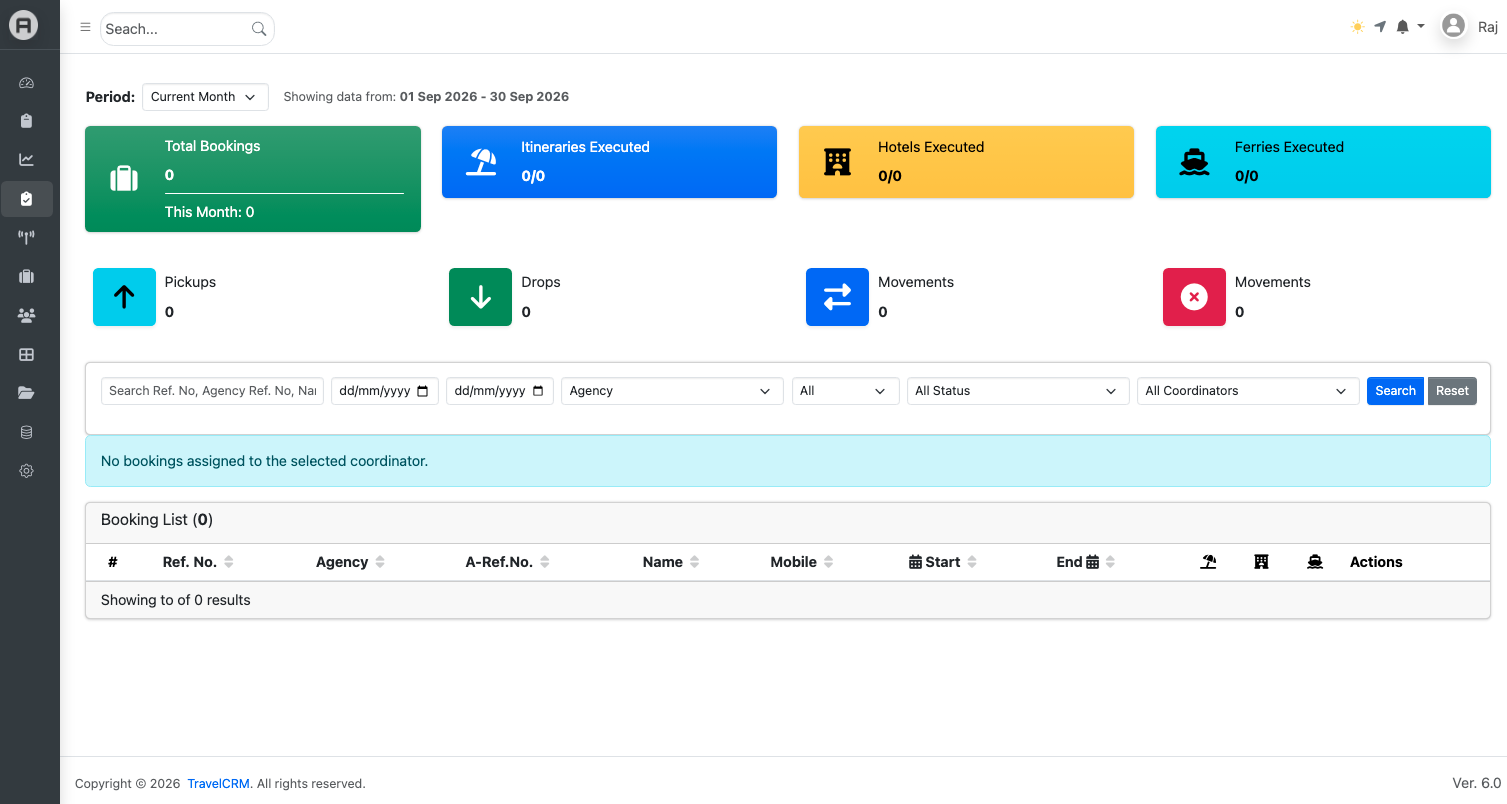Image resolution: width=1507 pixels, height=804 pixels.
Task: Click the blue Movements exchange-arrows icon
Action: point(837,297)
